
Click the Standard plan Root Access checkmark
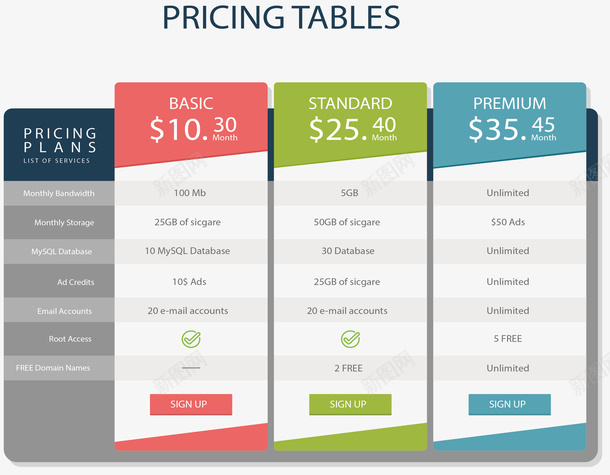point(350,339)
